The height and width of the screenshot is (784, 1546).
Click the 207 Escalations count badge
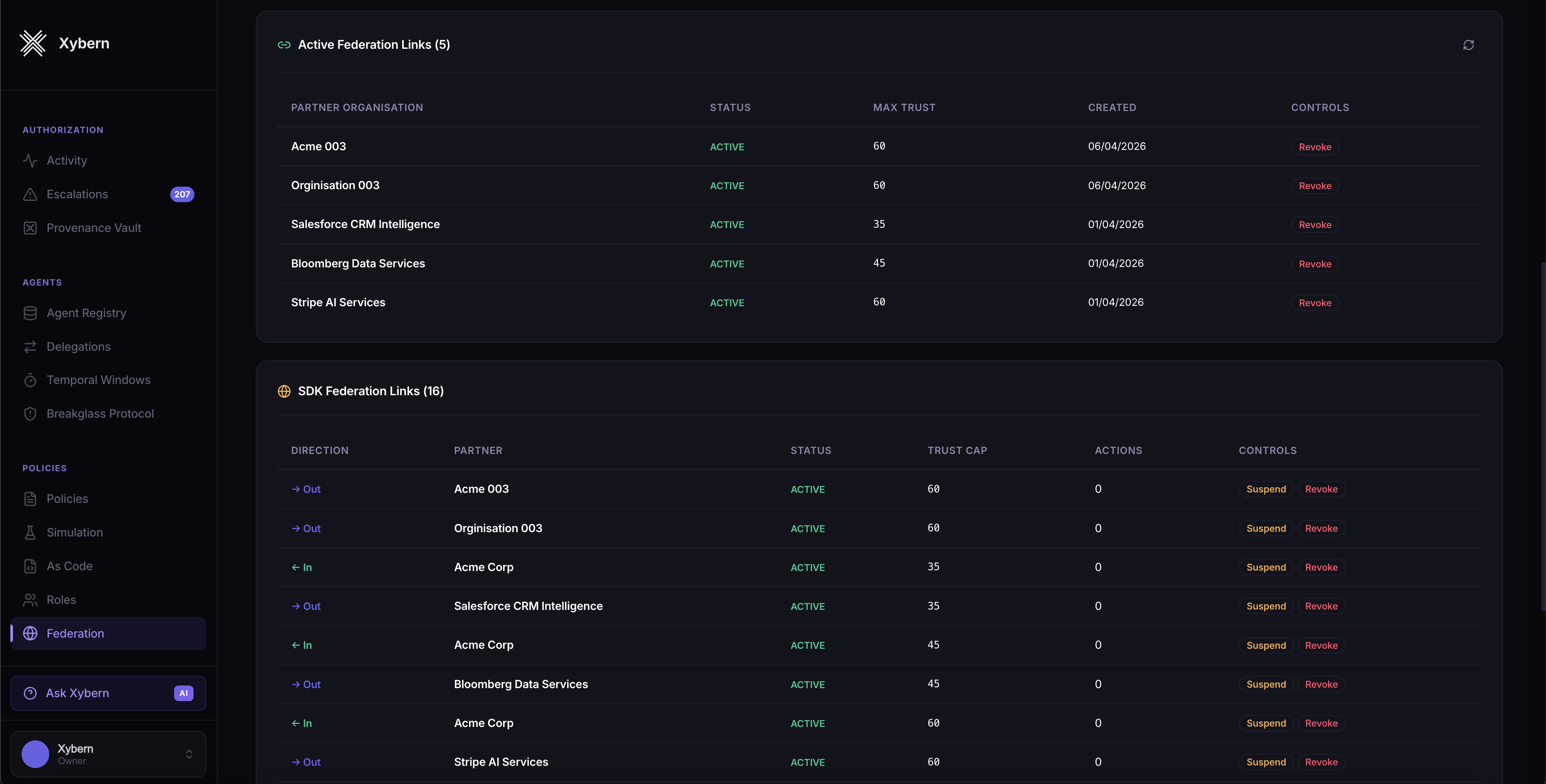(x=182, y=194)
